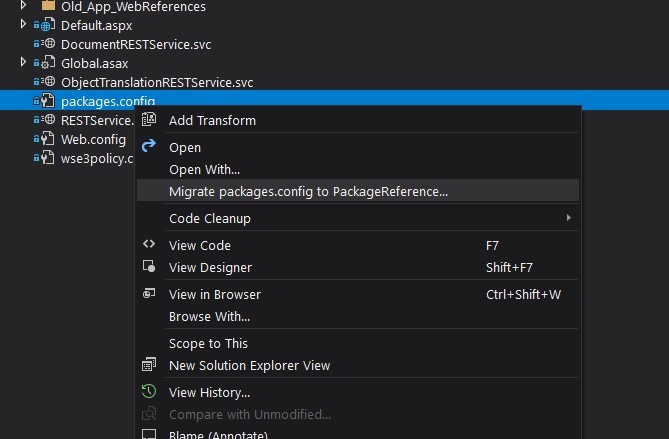This screenshot has width=669, height=439.
Task: Choose View in Browser entry
Action: pos(358,294)
